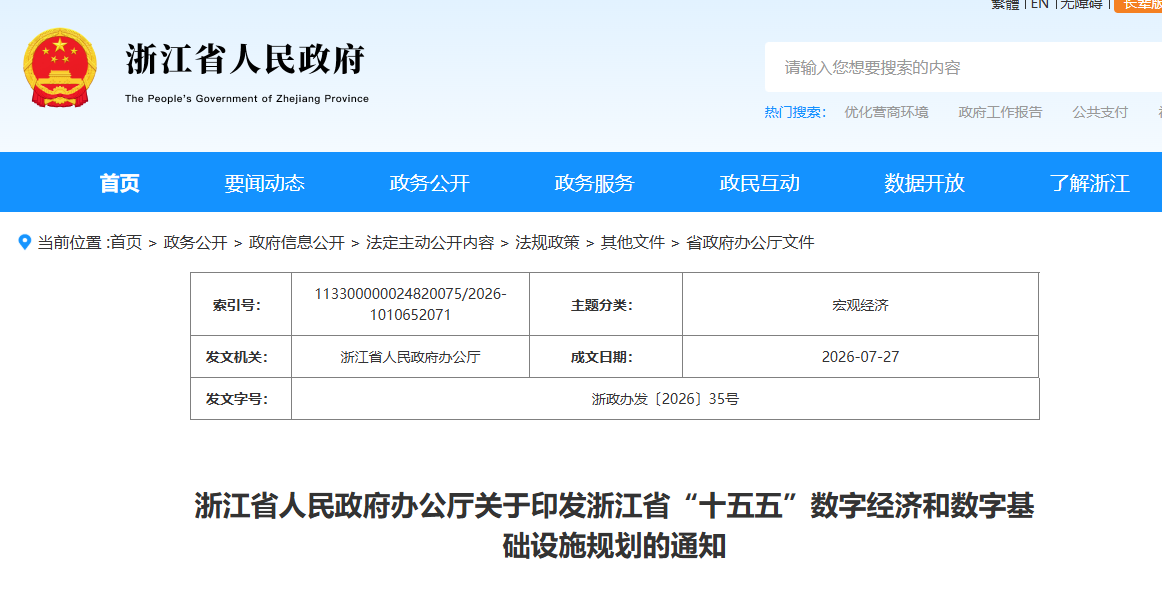
Task: Open the 政民互动 menu item
Action: [x=760, y=183]
